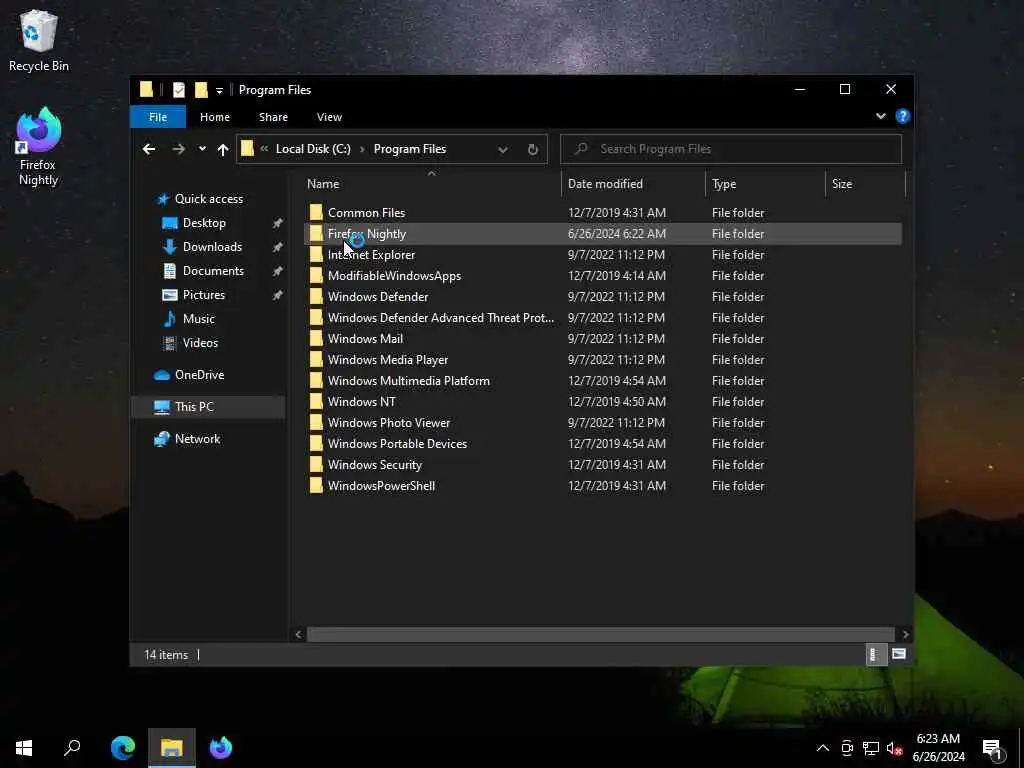Select Quick access in navigation pane
Screen dimensions: 1024x768
(x=208, y=199)
